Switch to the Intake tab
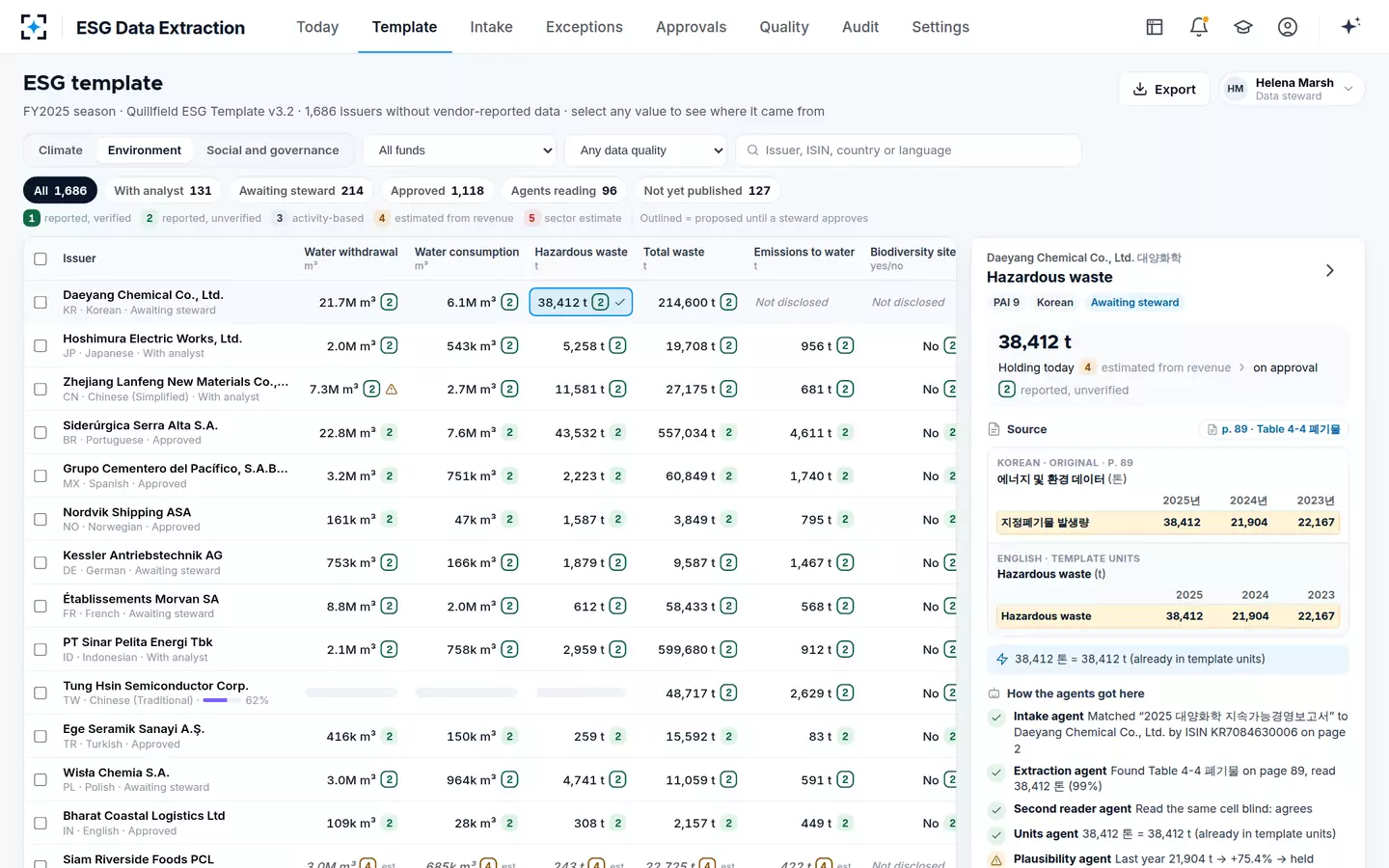The width and height of the screenshot is (1389, 868). 491,27
